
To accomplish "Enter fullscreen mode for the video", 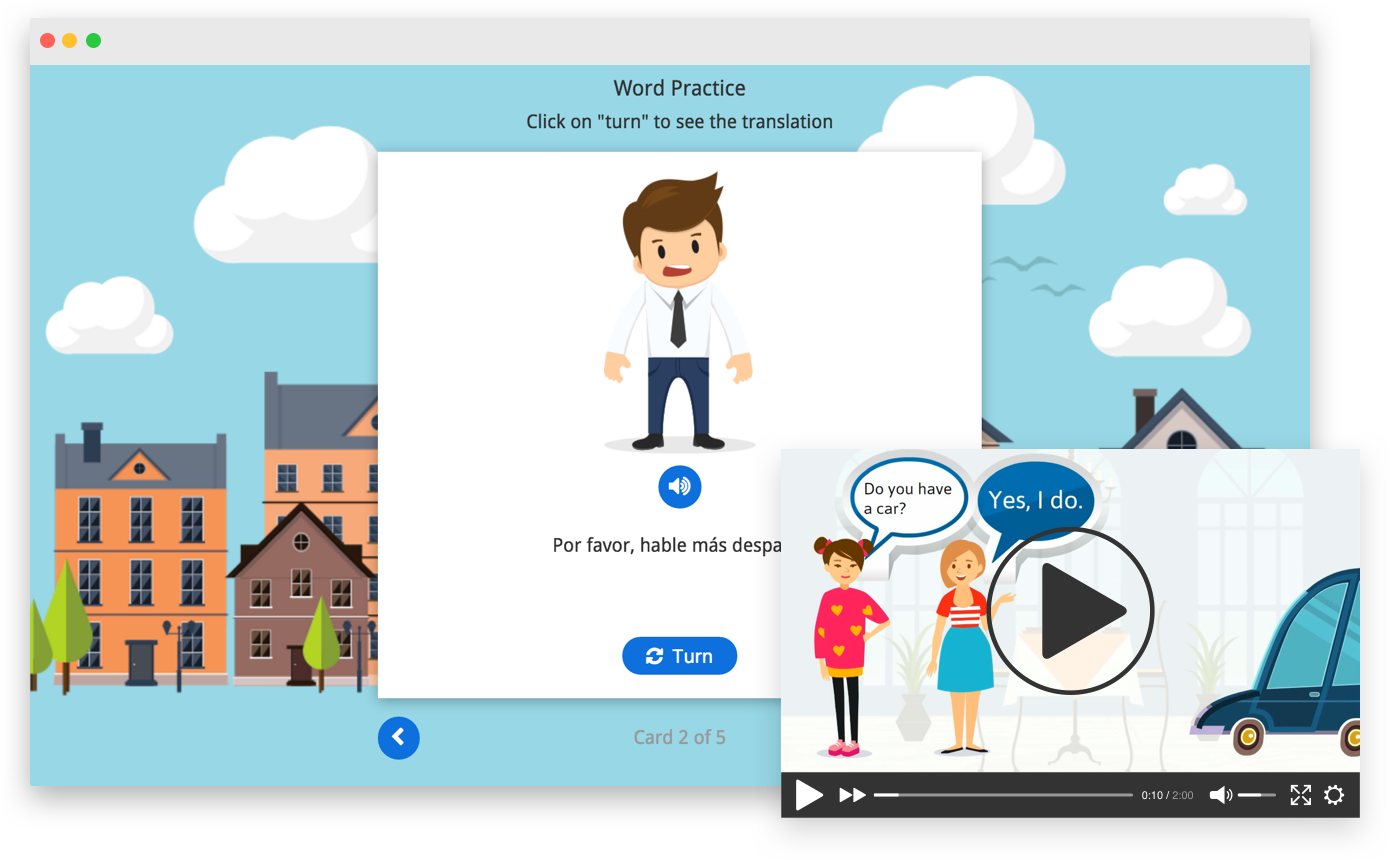I will (1300, 795).
